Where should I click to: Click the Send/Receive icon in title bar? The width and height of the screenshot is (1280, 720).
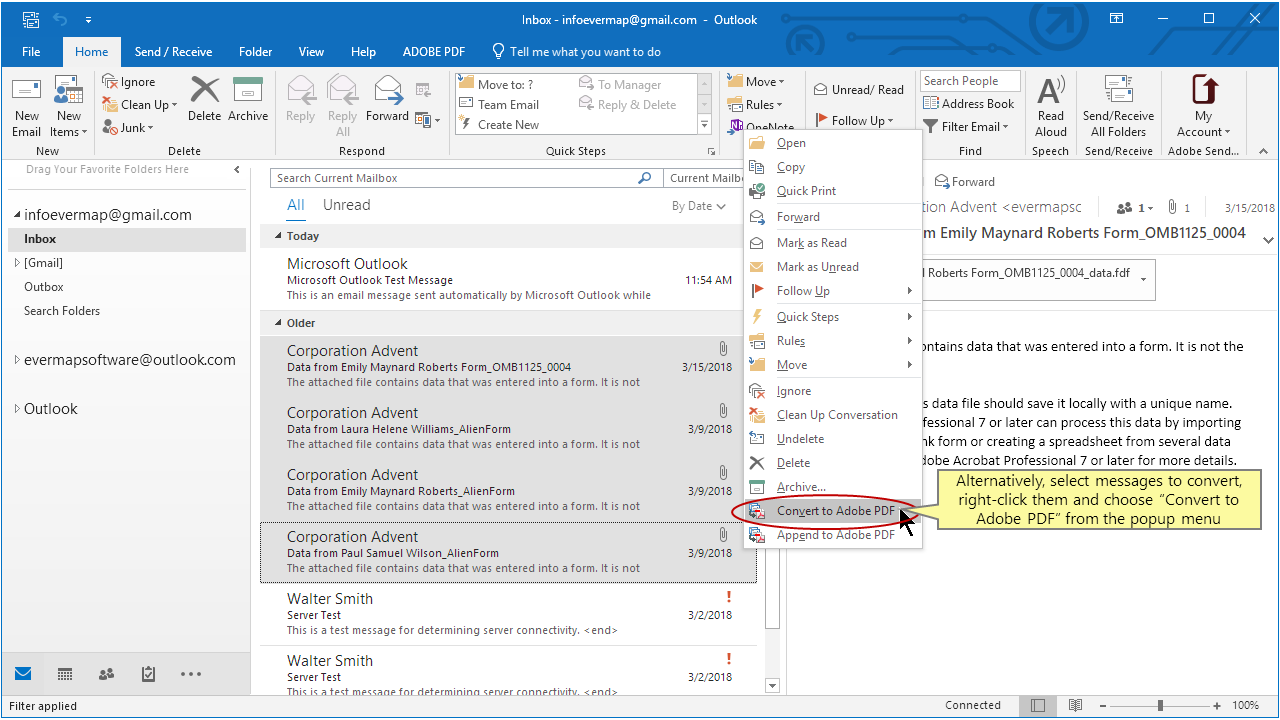pyautogui.click(x=30, y=20)
